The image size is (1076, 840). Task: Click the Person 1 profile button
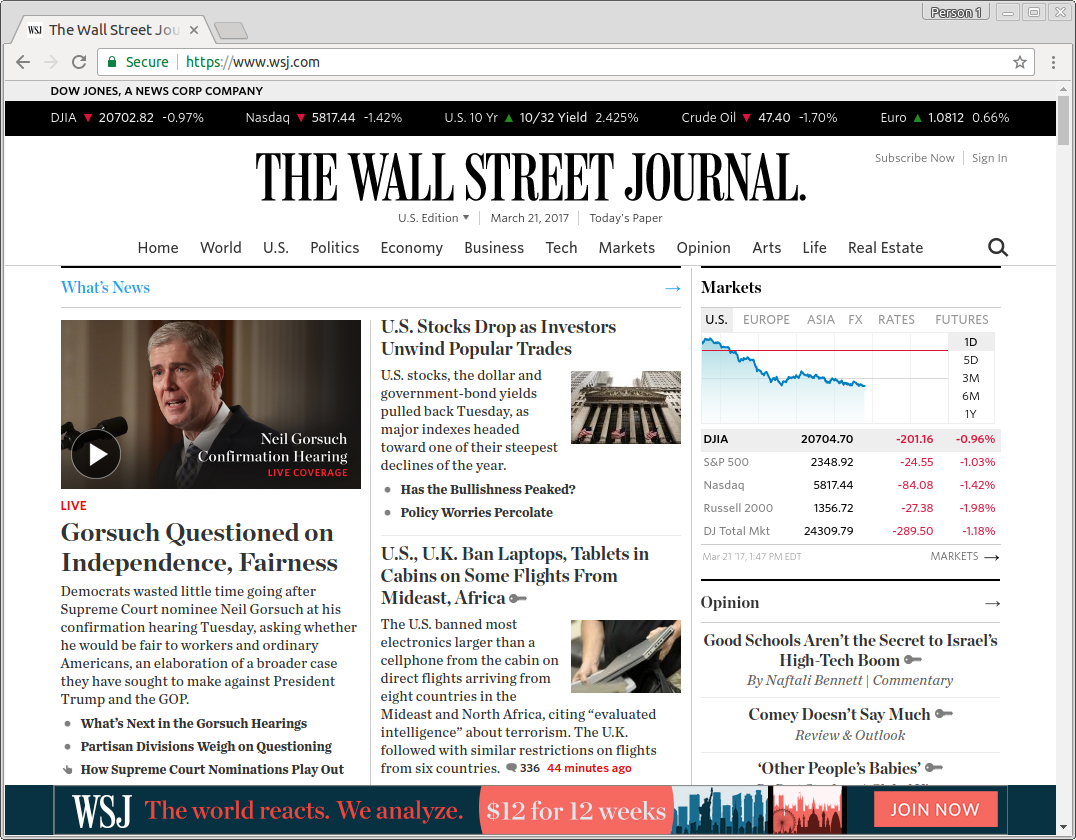955,12
